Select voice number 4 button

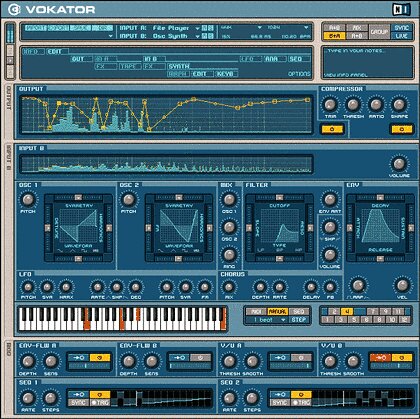(x=347, y=312)
